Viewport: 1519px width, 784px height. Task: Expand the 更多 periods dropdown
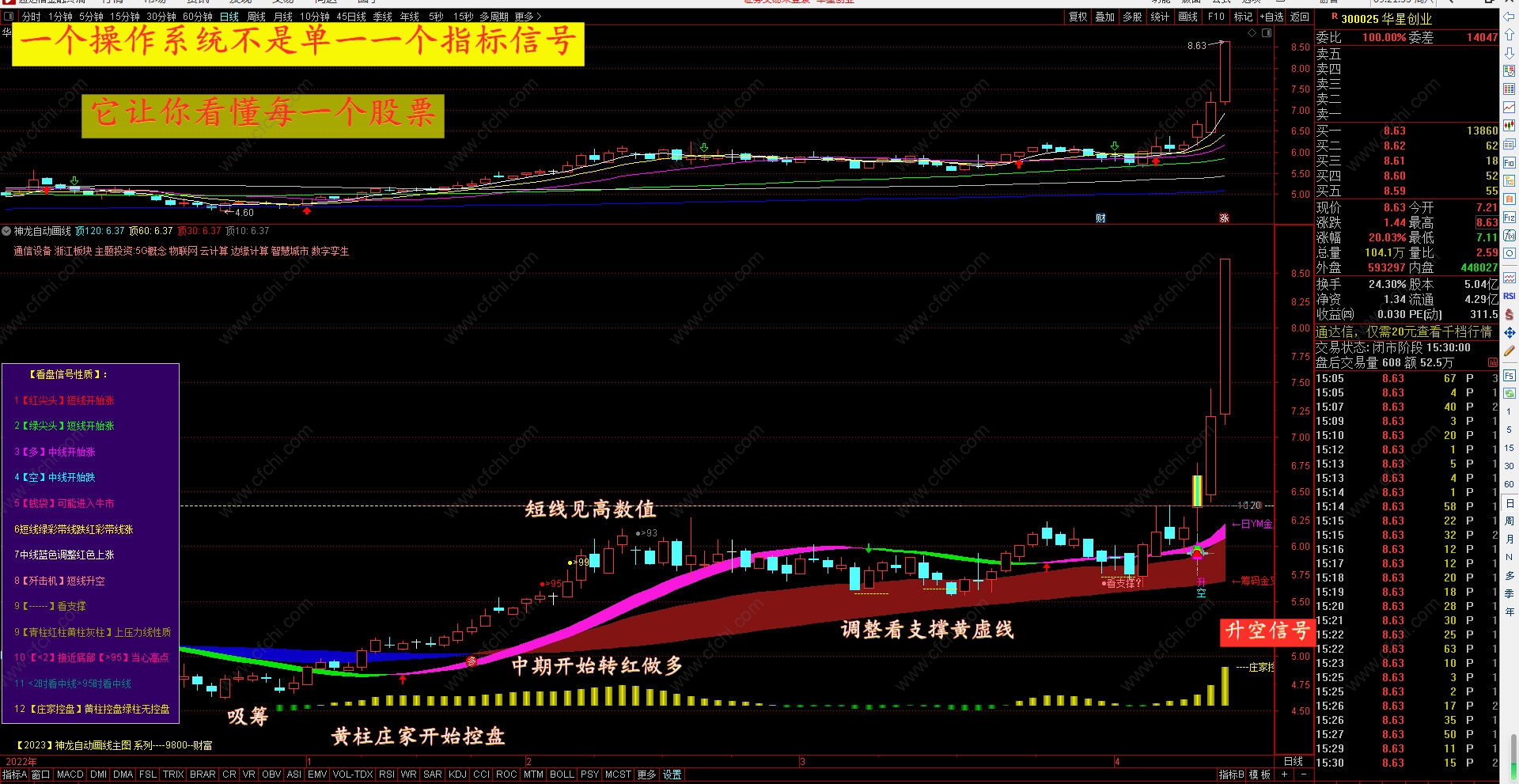tap(528, 17)
